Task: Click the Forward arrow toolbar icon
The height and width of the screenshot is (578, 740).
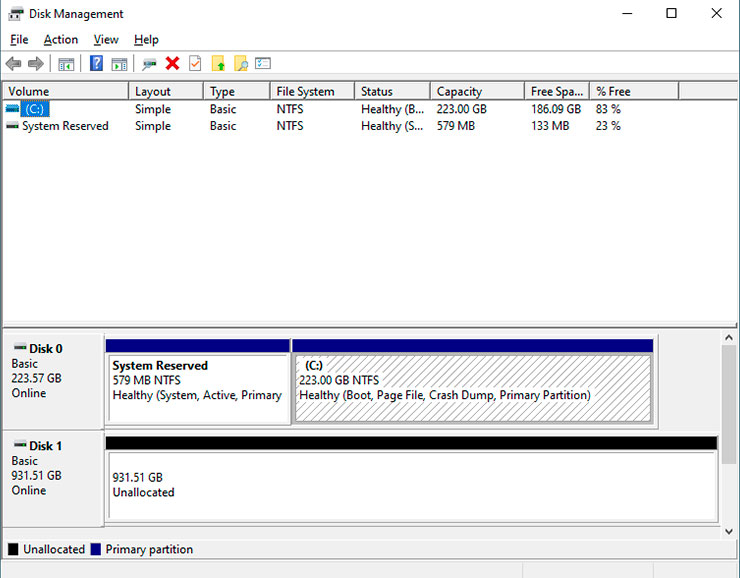Action: 36,63
